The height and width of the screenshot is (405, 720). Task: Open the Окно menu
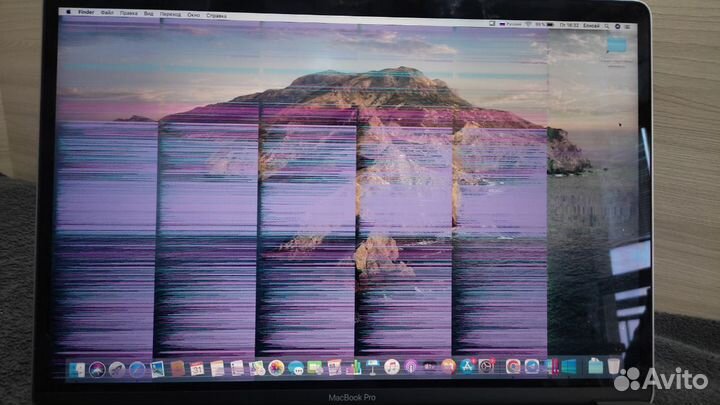click(194, 15)
